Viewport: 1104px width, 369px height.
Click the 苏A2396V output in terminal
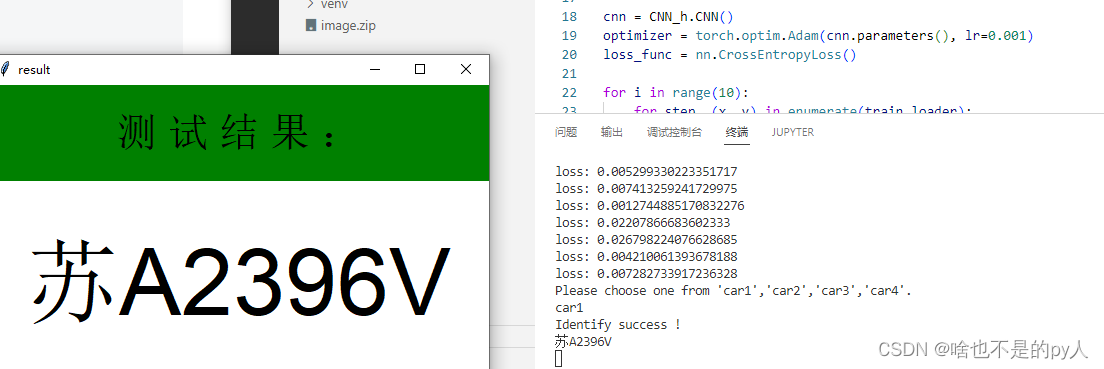(583, 342)
